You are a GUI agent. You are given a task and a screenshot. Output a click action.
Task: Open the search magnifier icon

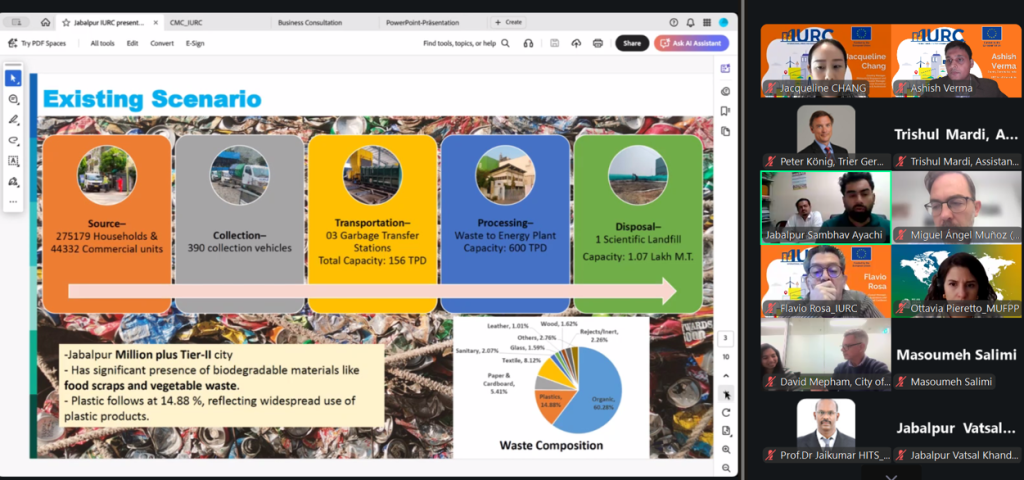pos(506,43)
